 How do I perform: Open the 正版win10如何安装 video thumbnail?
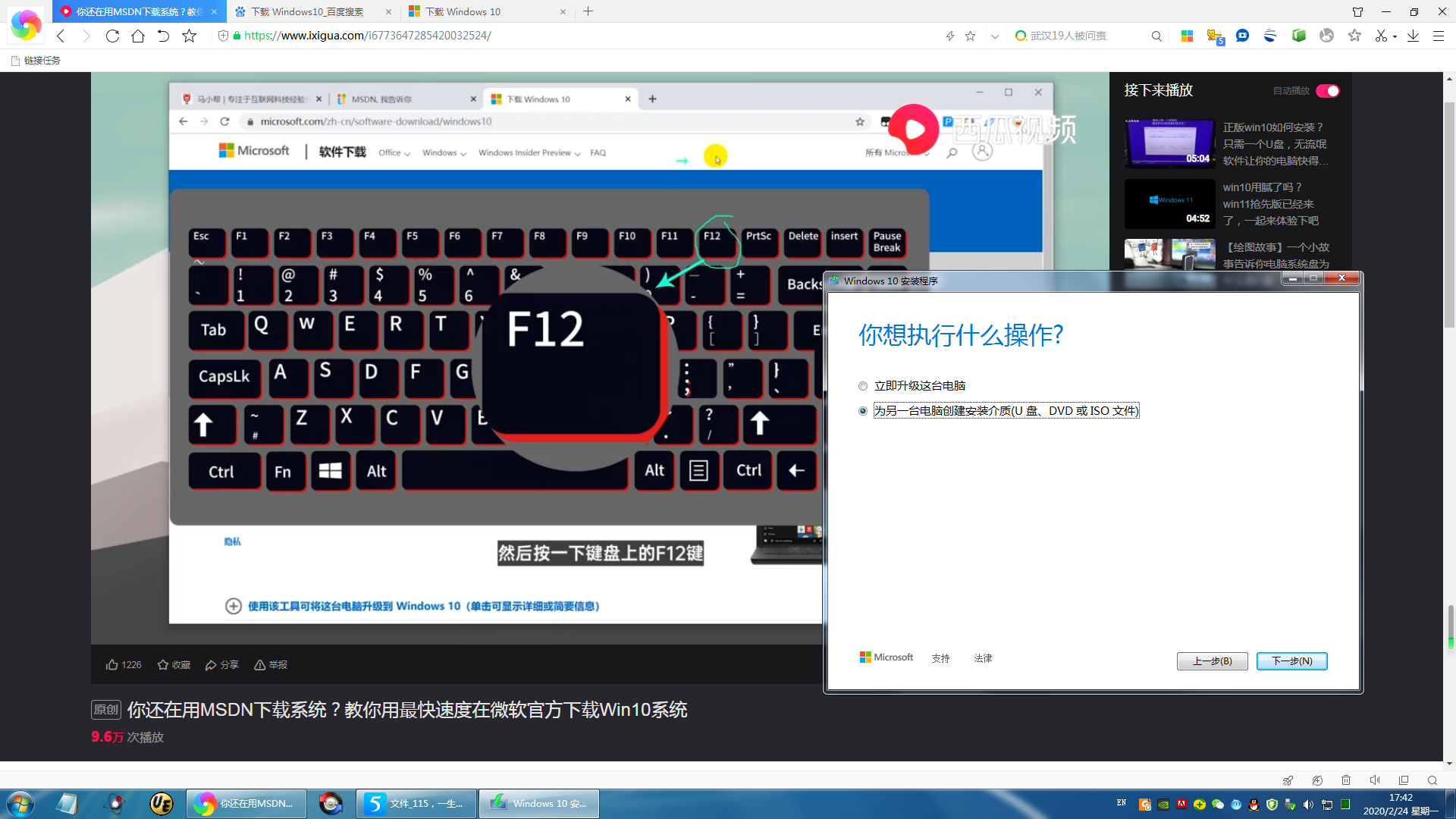pos(1169,143)
